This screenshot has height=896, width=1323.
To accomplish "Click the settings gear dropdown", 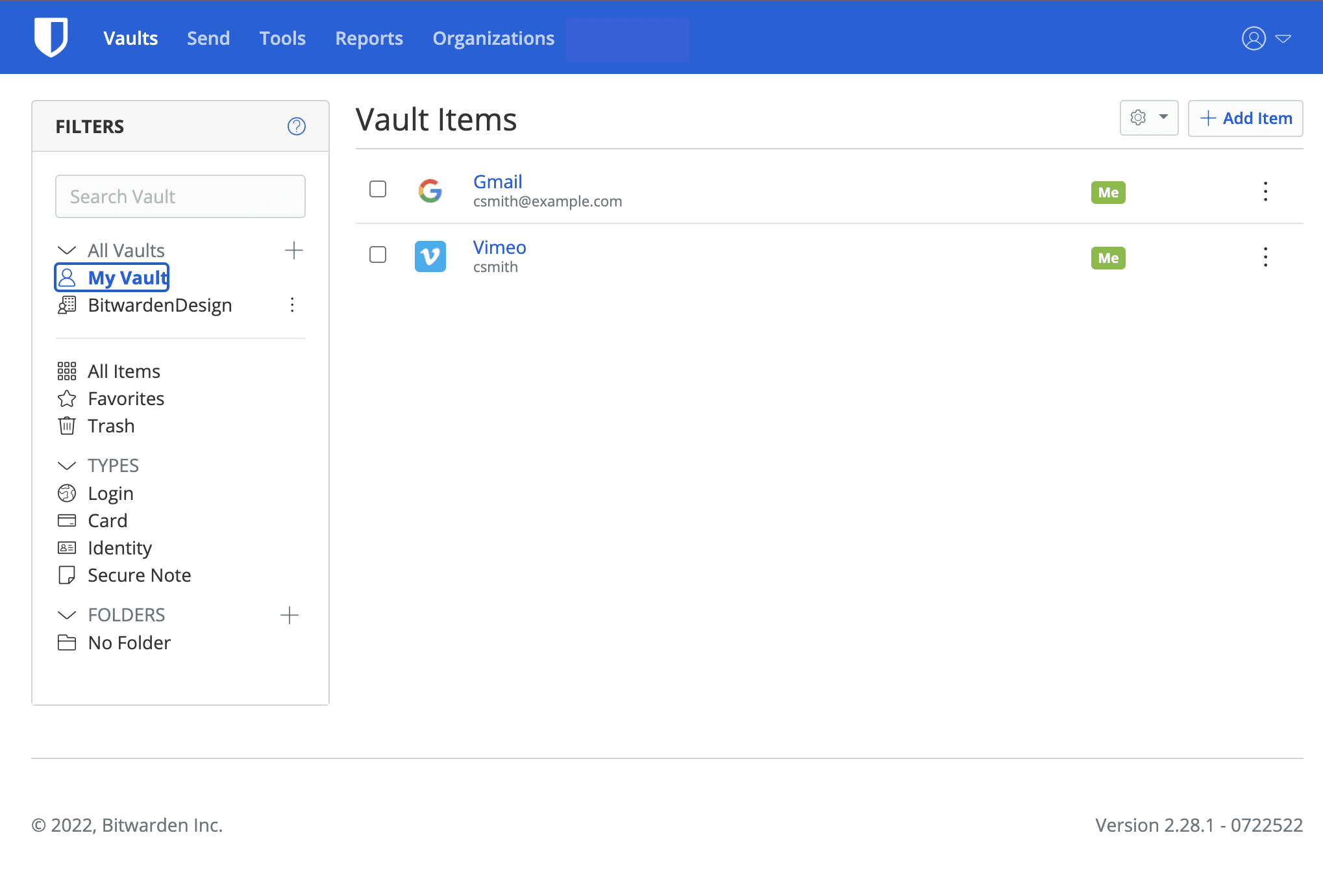I will pyautogui.click(x=1148, y=118).
